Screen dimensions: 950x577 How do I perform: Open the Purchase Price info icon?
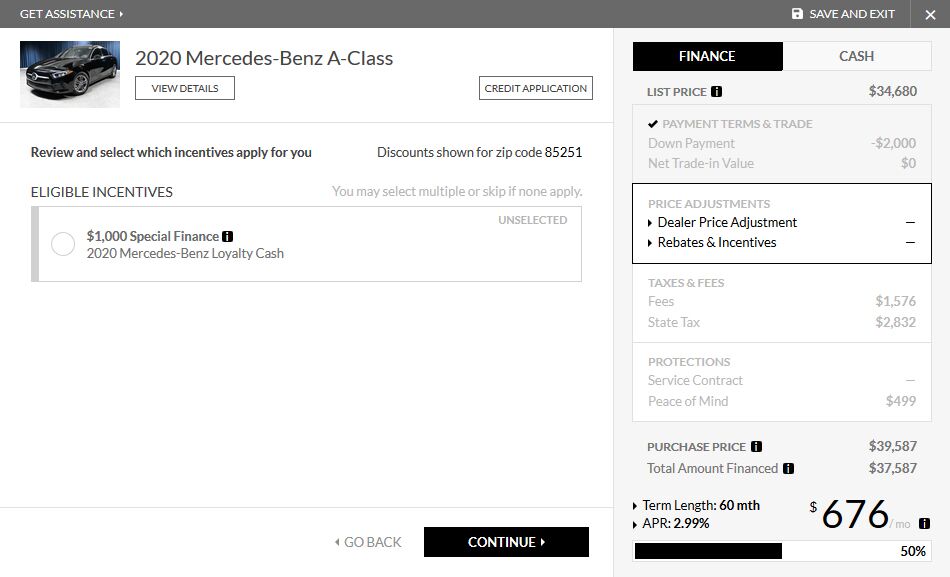[x=756, y=447]
